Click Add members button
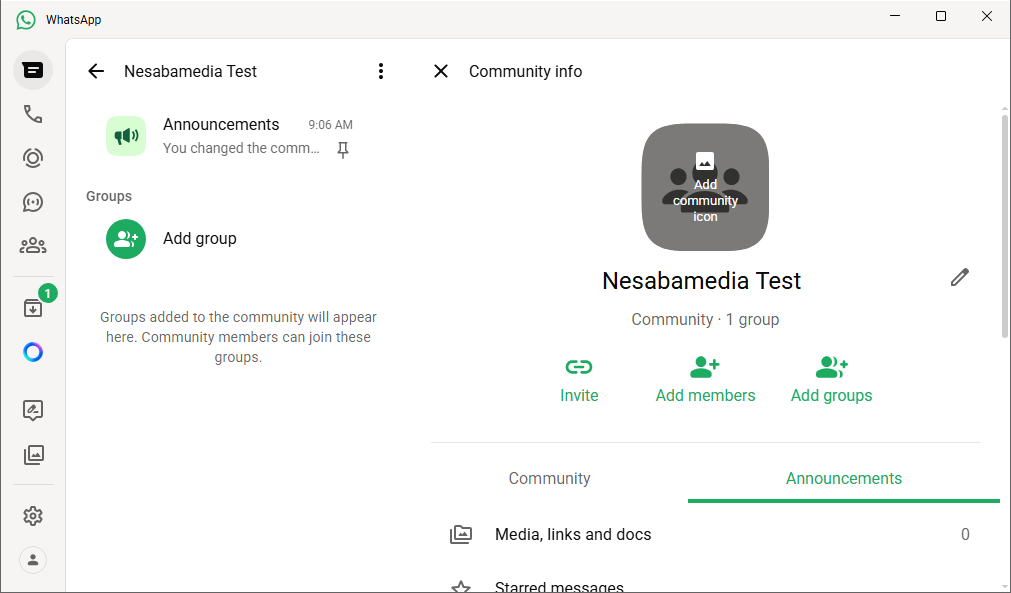 point(705,381)
